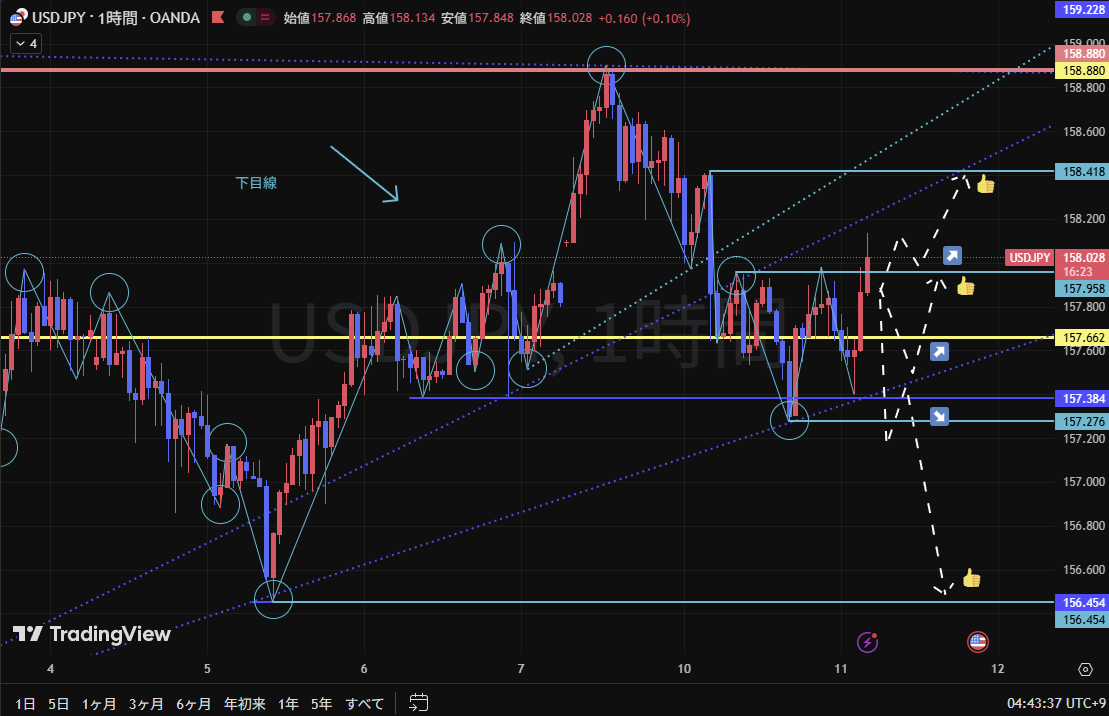Click the US flag economic event marker

tap(977, 642)
